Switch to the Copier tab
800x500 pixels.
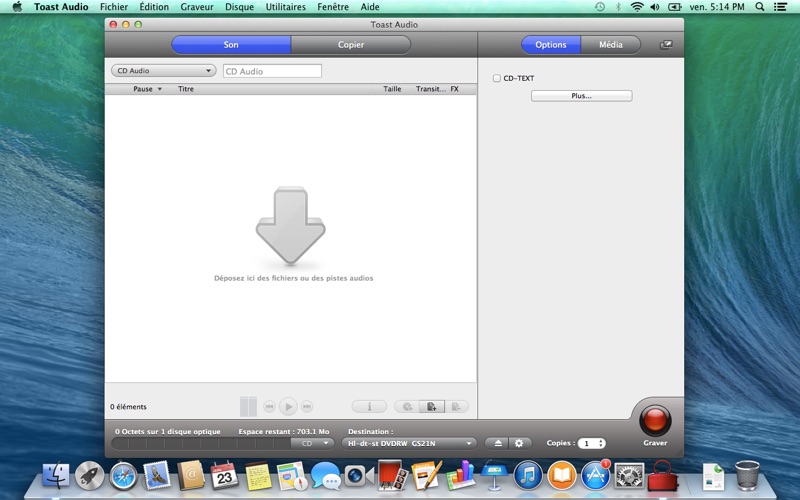(351, 45)
